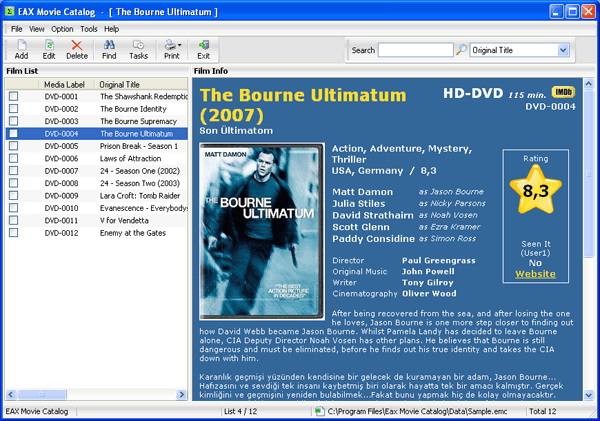This screenshot has width=600, height=421.
Task: Click the Exit toolbar icon
Action: [x=204, y=45]
